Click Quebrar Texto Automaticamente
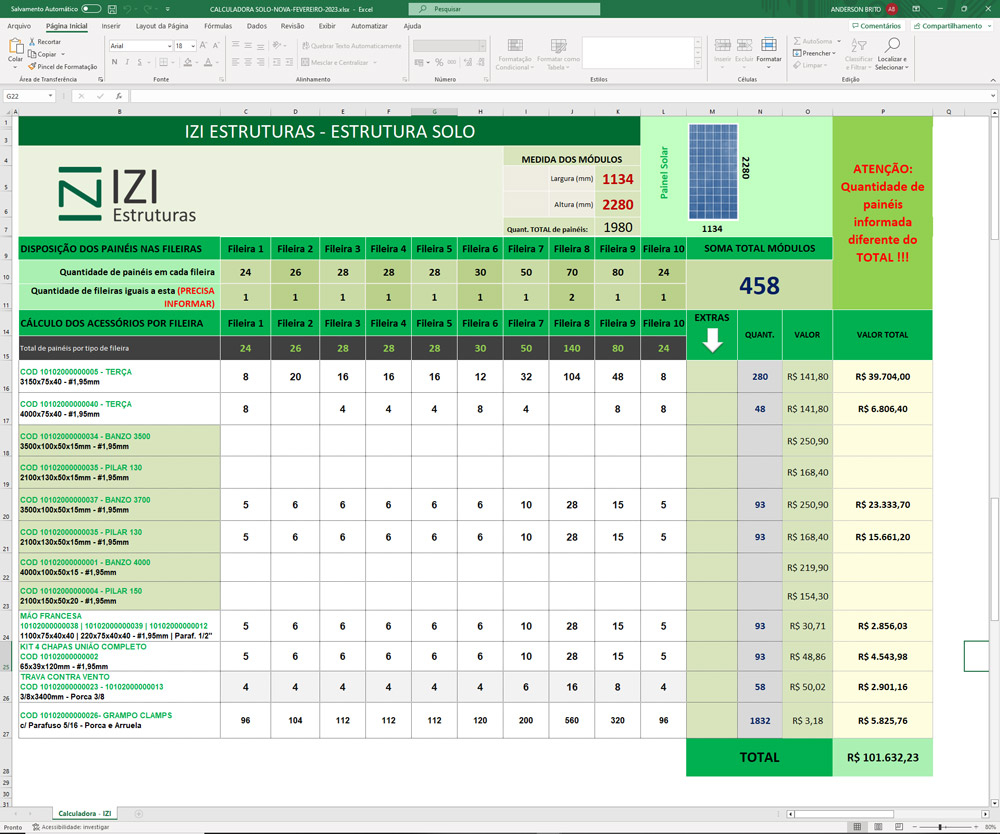The width and height of the screenshot is (1000, 834). point(352,46)
